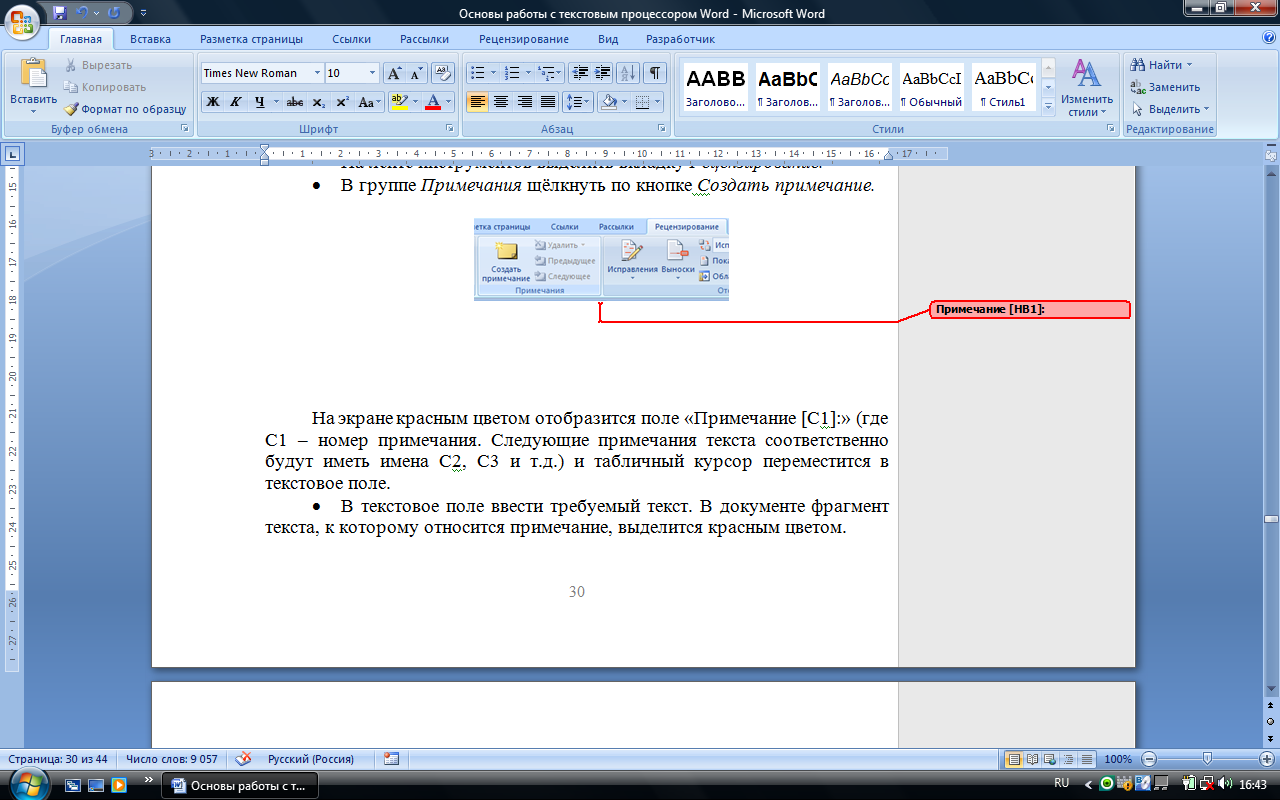1280x800 pixels.
Task: Apply subscript formatting
Action: 318,102
